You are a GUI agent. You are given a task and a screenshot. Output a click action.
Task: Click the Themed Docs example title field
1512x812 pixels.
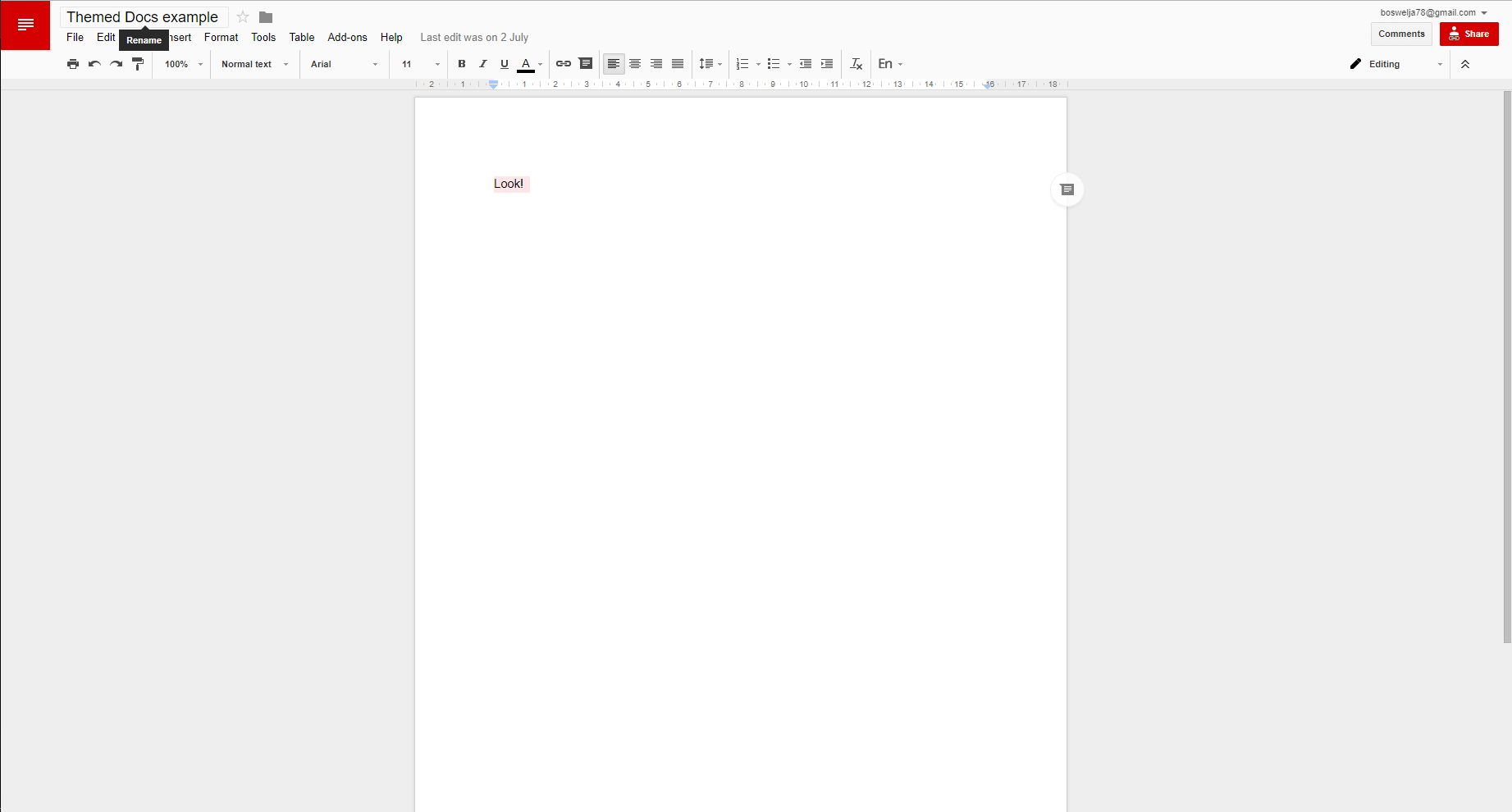[x=143, y=17]
